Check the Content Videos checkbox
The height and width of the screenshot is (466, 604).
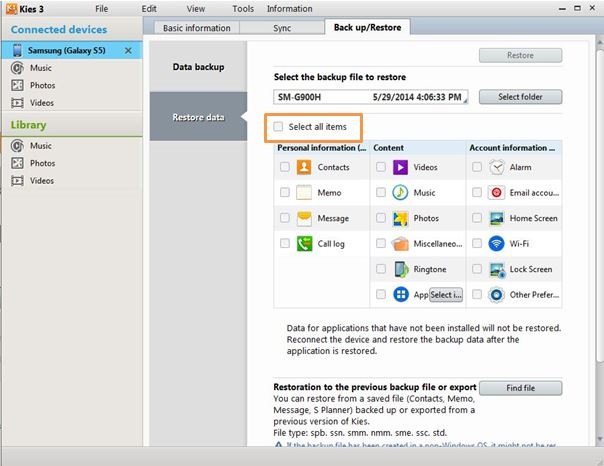[381, 167]
